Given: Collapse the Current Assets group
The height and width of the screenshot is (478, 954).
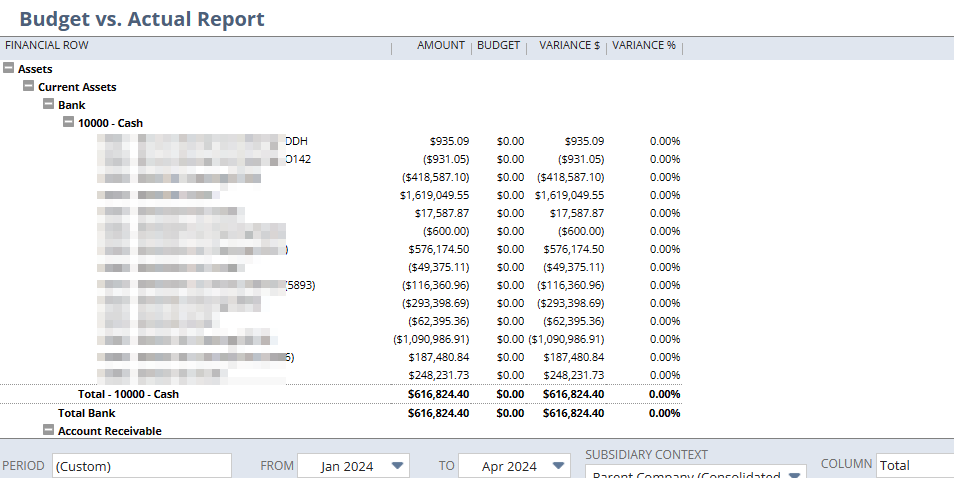Looking at the screenshot, I should [29, 87].
